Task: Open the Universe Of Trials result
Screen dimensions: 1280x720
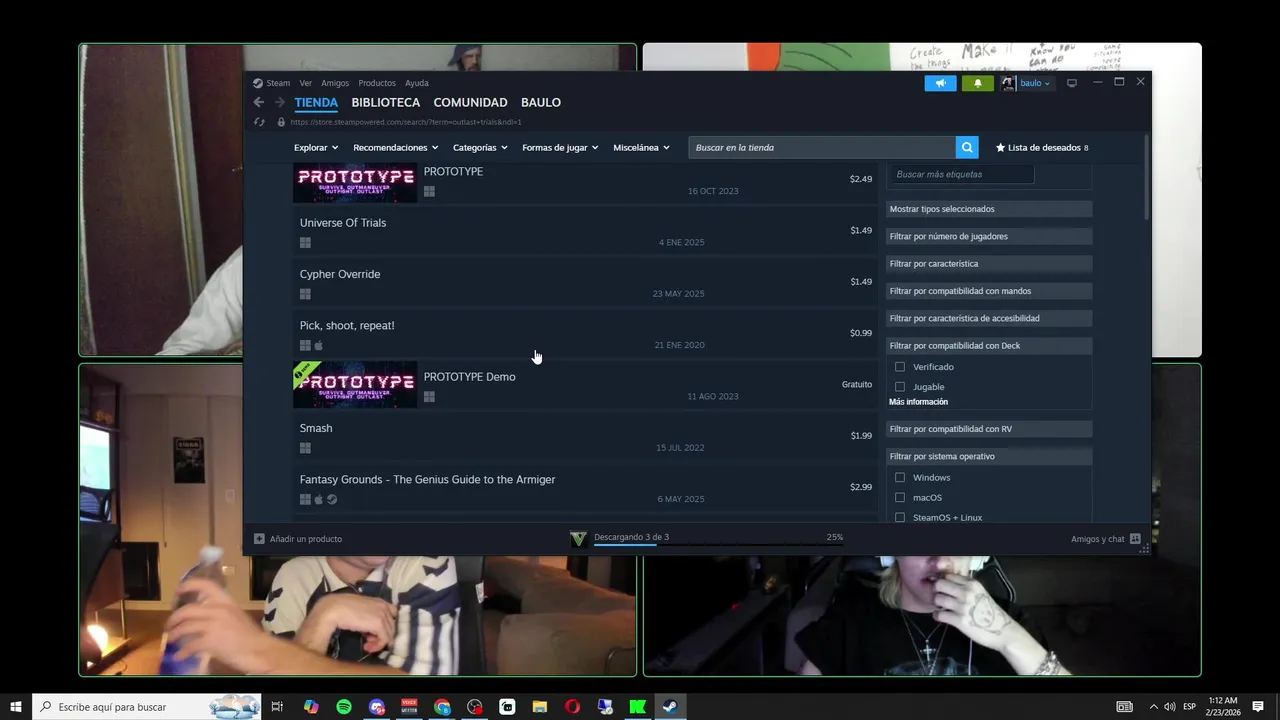Action: [585, 233]
